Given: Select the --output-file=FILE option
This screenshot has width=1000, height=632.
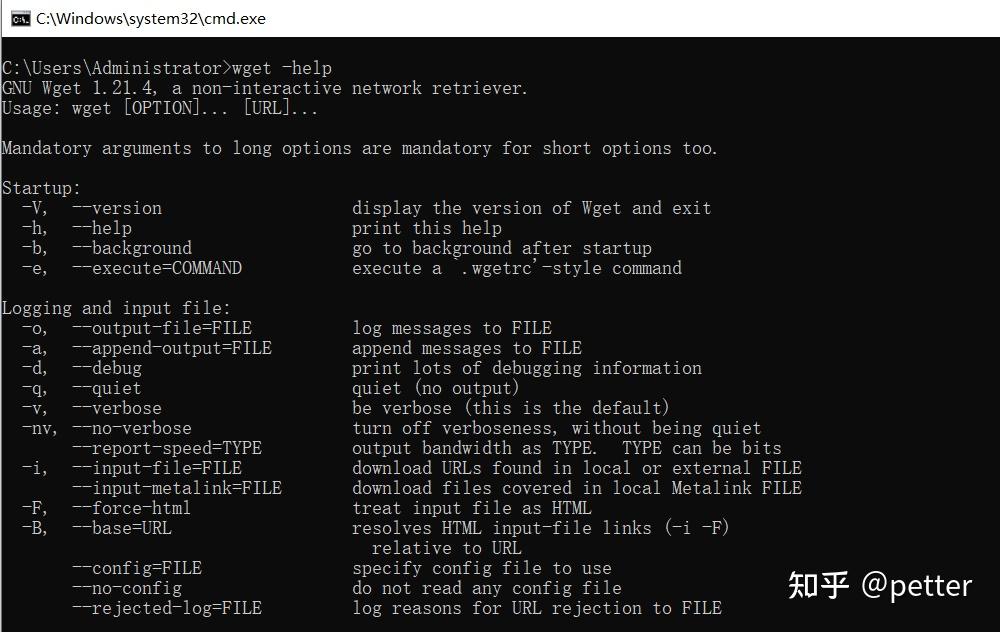Looking at the screenshot, I should pos(162,328).
